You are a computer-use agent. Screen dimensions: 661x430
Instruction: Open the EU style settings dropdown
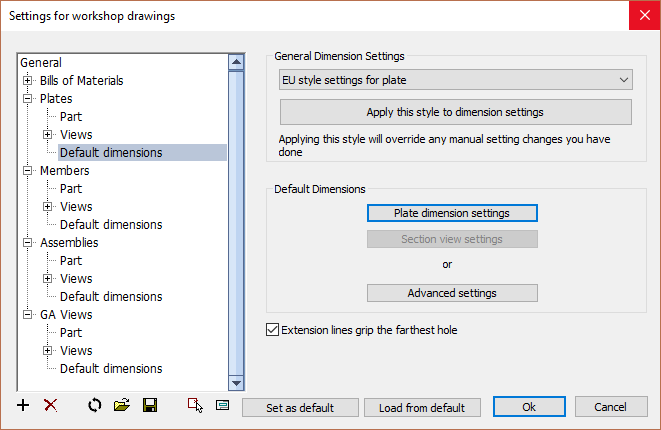pyautogui.click(x=456, y=80)
